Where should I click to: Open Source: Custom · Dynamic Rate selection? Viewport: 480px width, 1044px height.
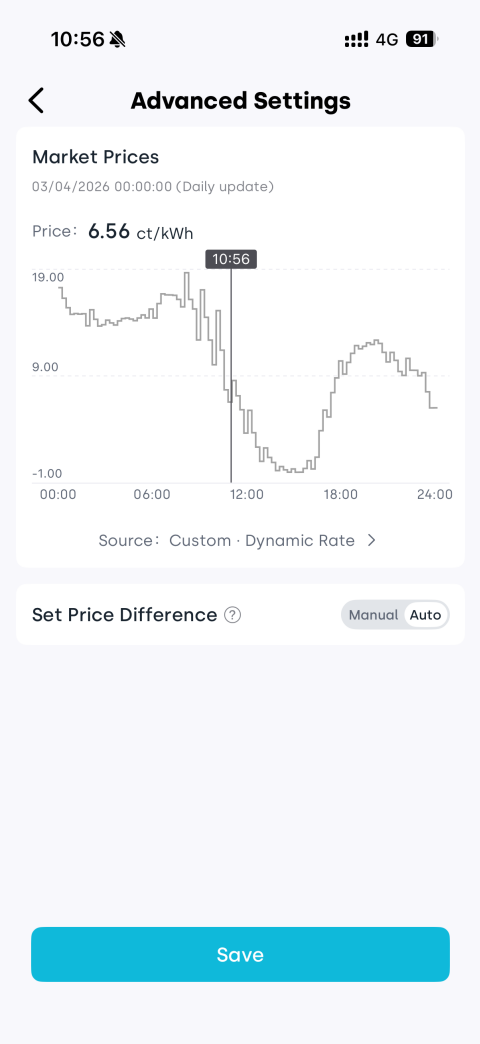(x=238, y=541)
